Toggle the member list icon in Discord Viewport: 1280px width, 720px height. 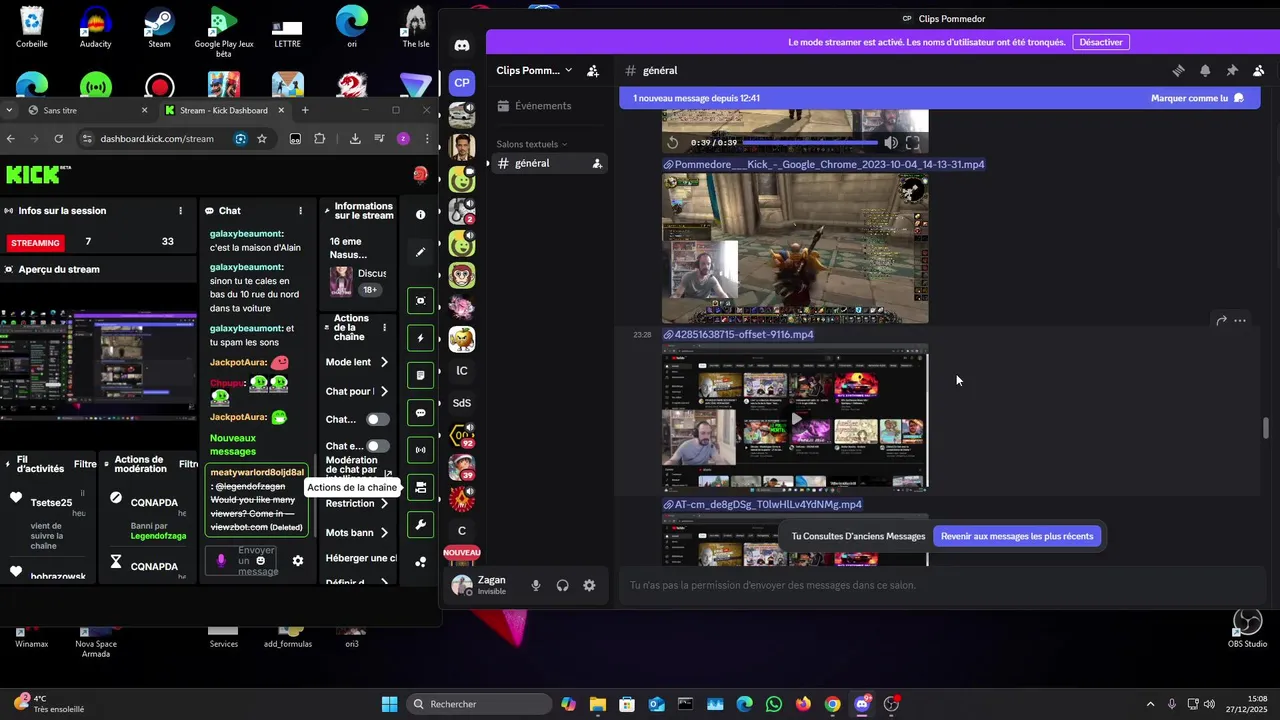tap(1259, 71)
